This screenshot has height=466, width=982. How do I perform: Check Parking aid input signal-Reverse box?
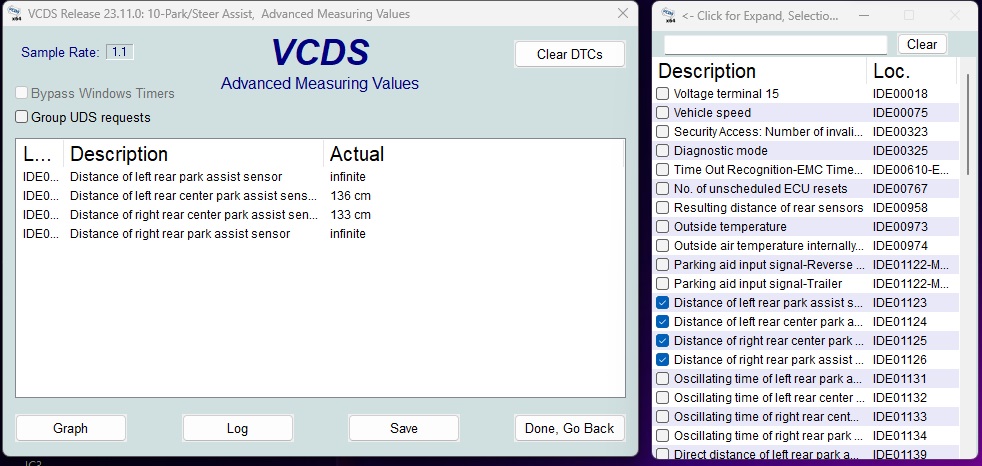[x=663, y=265]
